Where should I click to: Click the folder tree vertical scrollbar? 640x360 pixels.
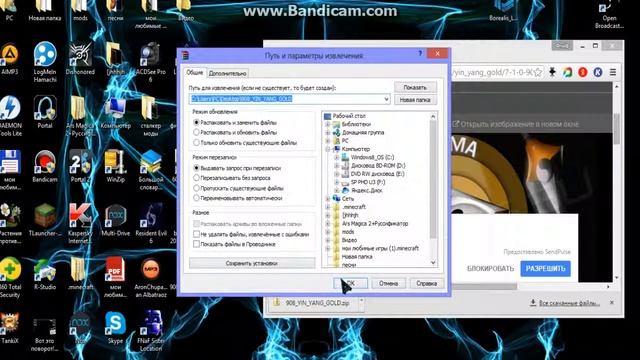[x=433, y=189]
